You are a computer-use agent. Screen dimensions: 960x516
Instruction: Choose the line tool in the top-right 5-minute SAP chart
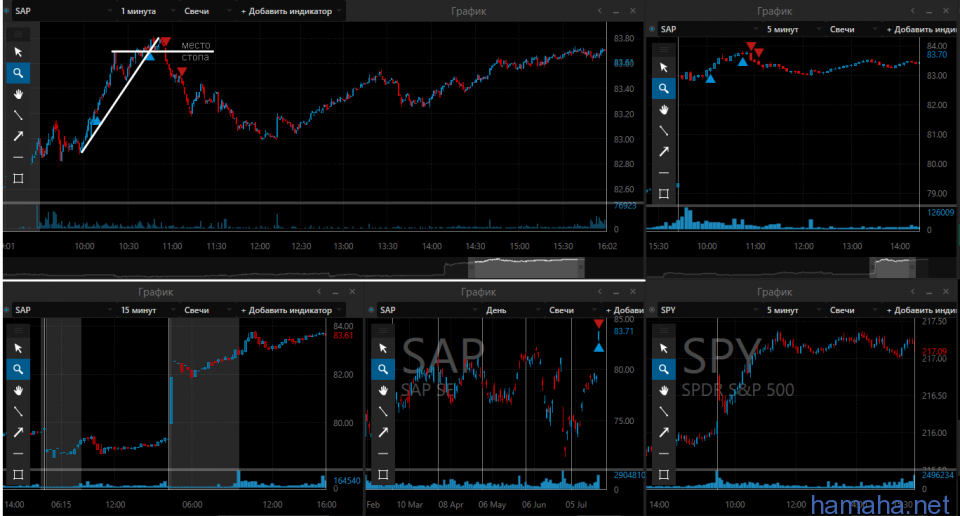click(664, 130)
